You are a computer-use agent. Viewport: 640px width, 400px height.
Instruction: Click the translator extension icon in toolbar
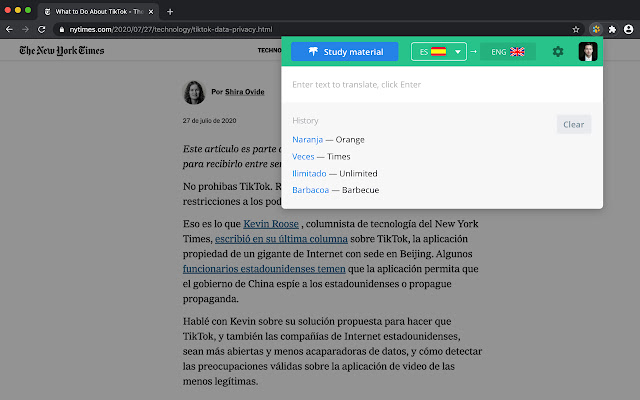point(596,29)
